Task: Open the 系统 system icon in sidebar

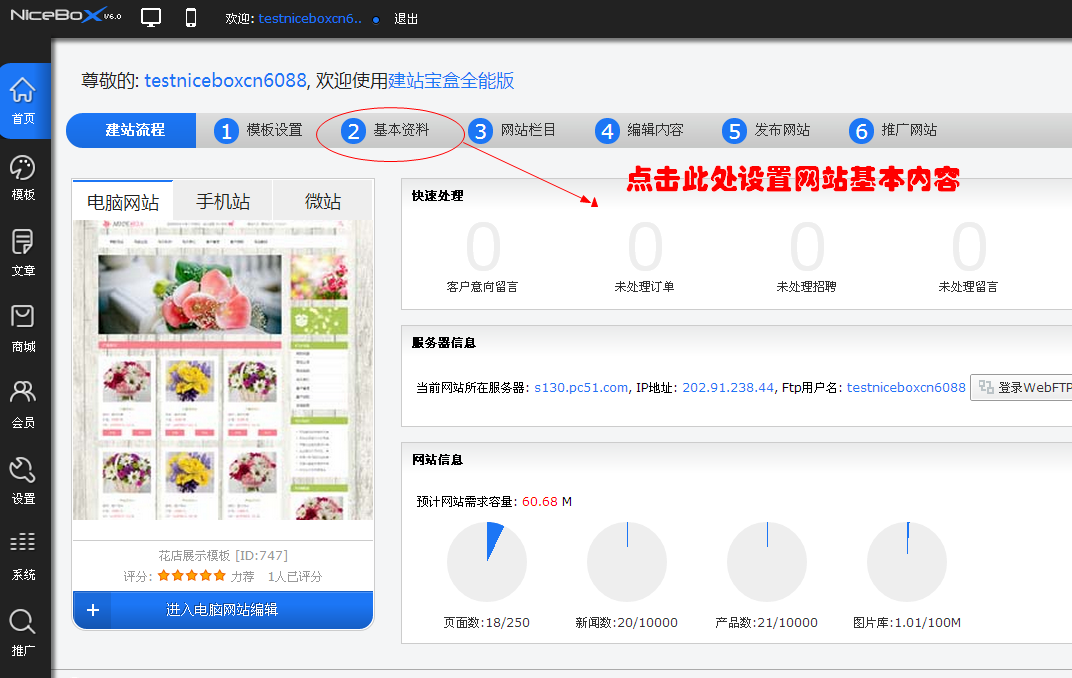Action: point(23,550)
